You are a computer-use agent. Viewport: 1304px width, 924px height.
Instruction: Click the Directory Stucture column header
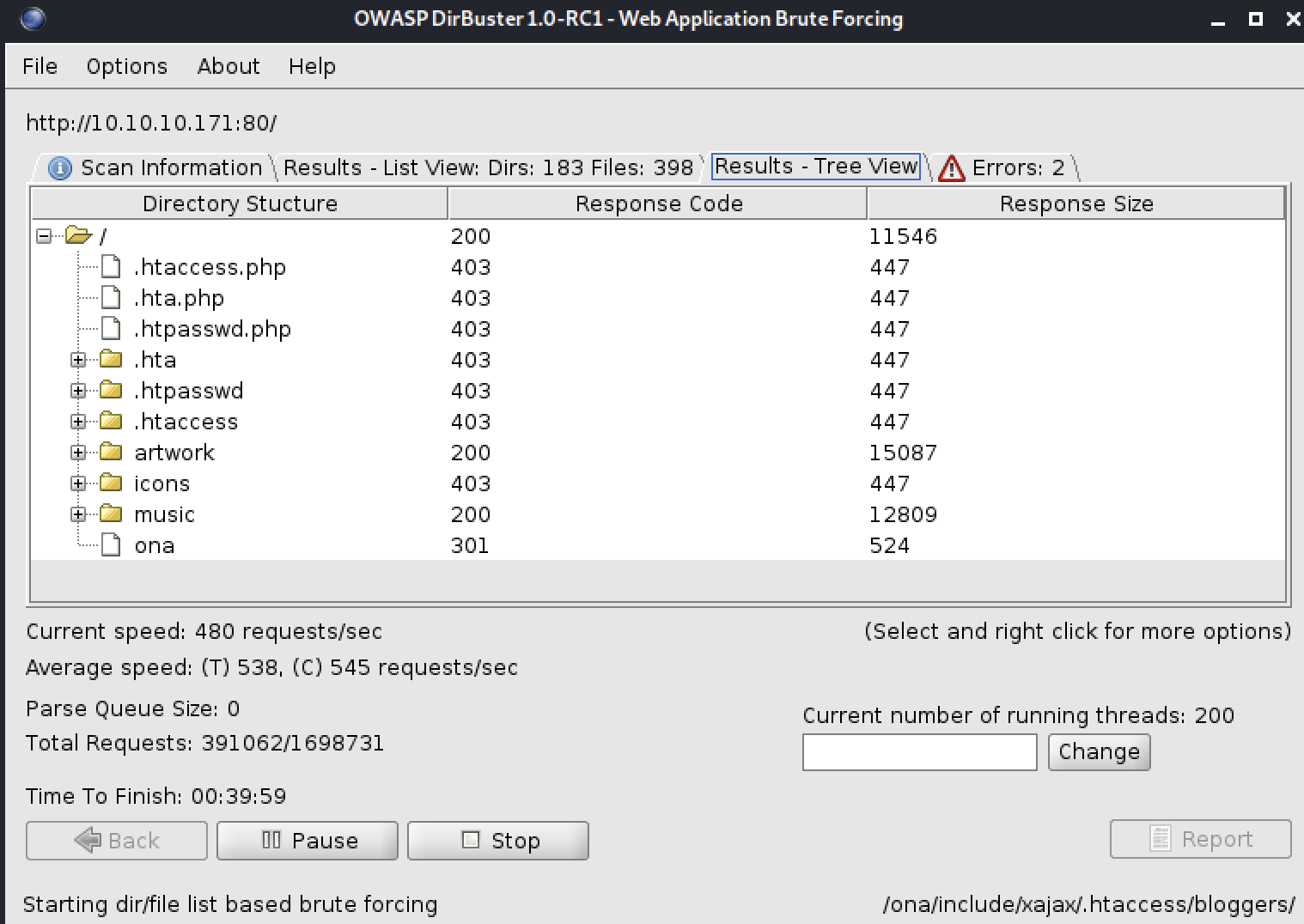pos(240,204)
